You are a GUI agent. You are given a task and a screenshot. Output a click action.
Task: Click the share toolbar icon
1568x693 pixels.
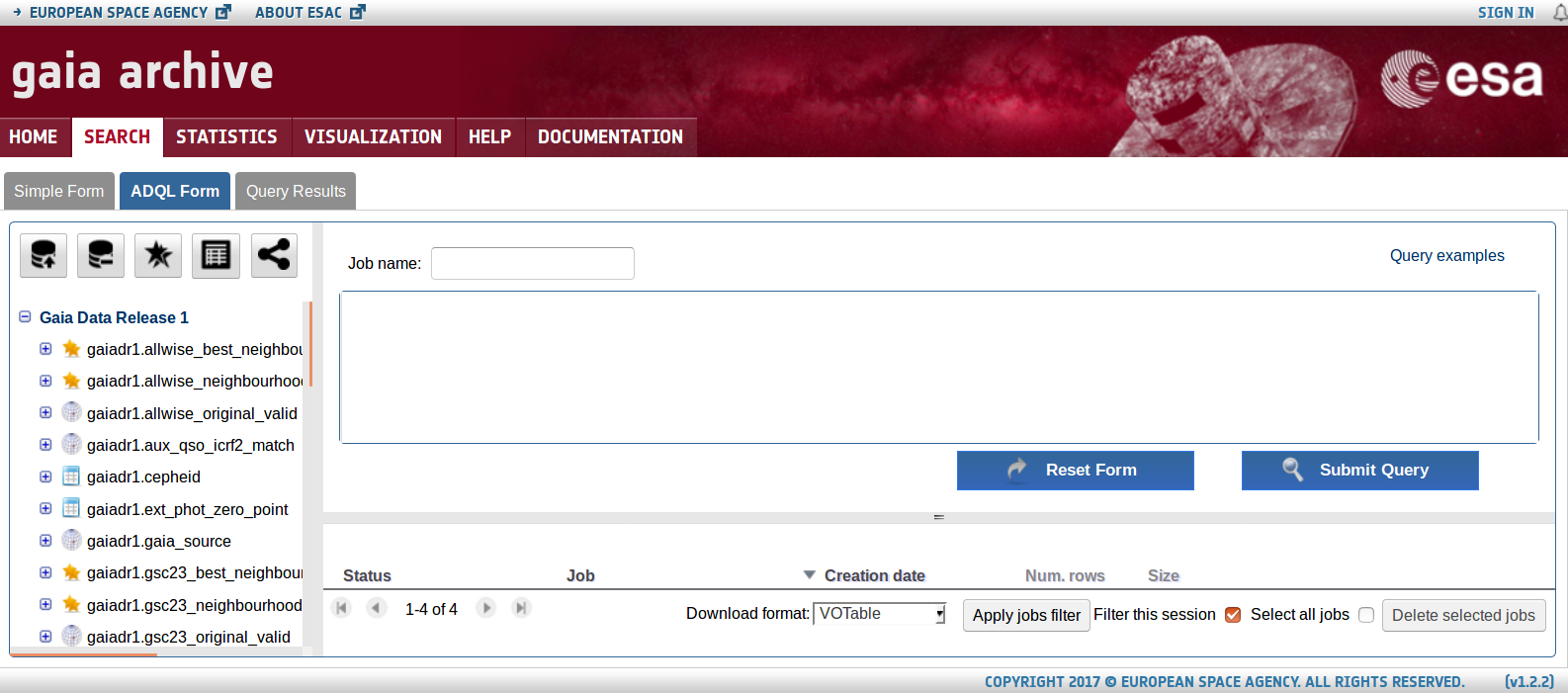[274, 256]
